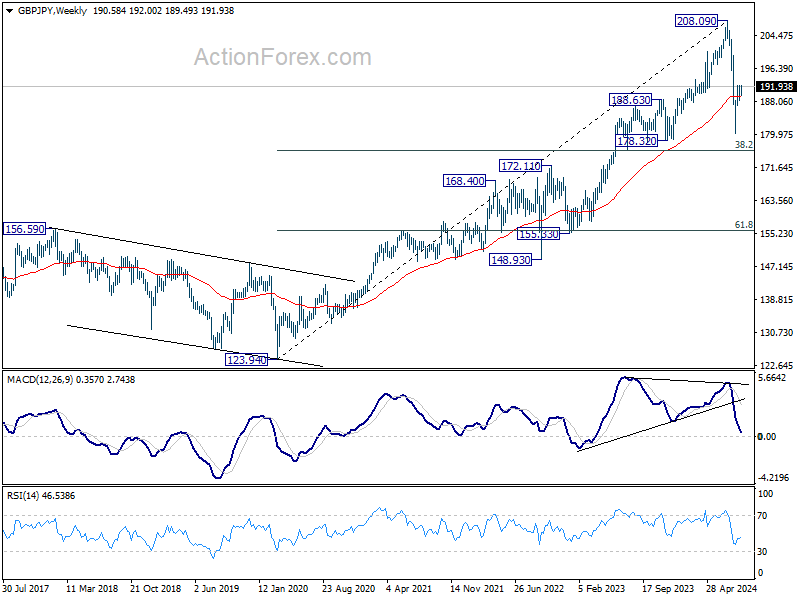Click the 122.645 price axis value
800x600 pixels.
coord(776,365)
